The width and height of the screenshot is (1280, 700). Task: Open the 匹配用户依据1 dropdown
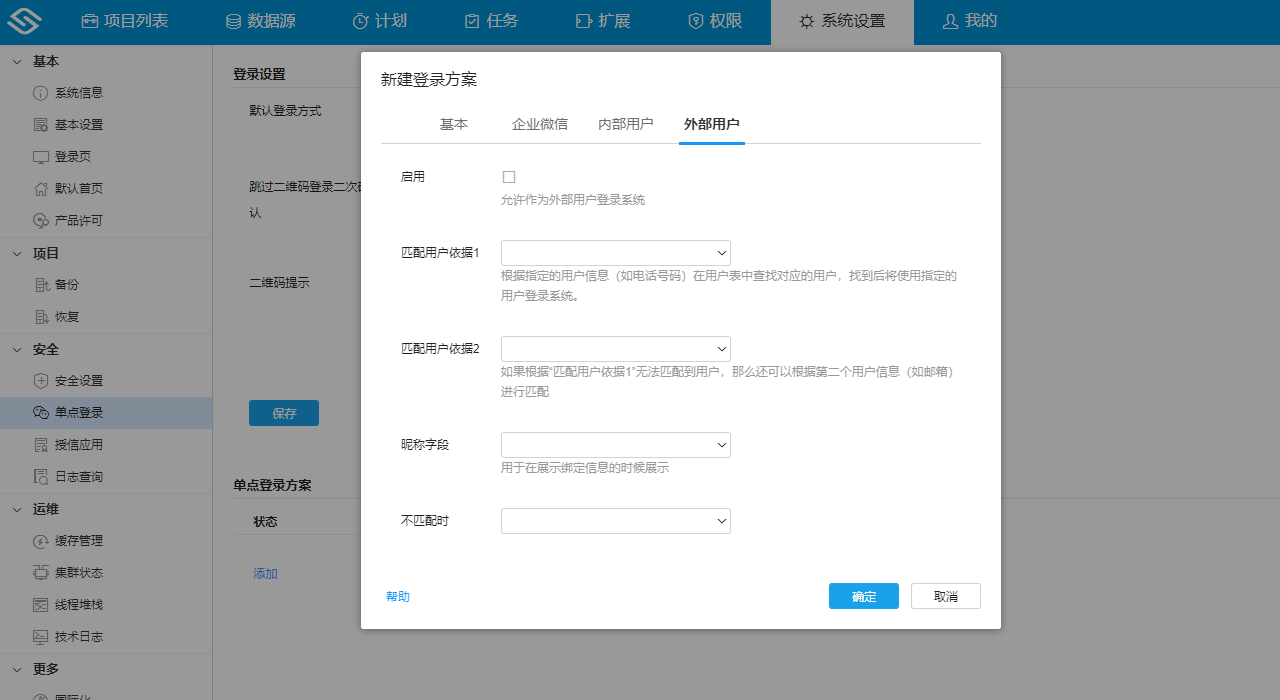[615, 252]
